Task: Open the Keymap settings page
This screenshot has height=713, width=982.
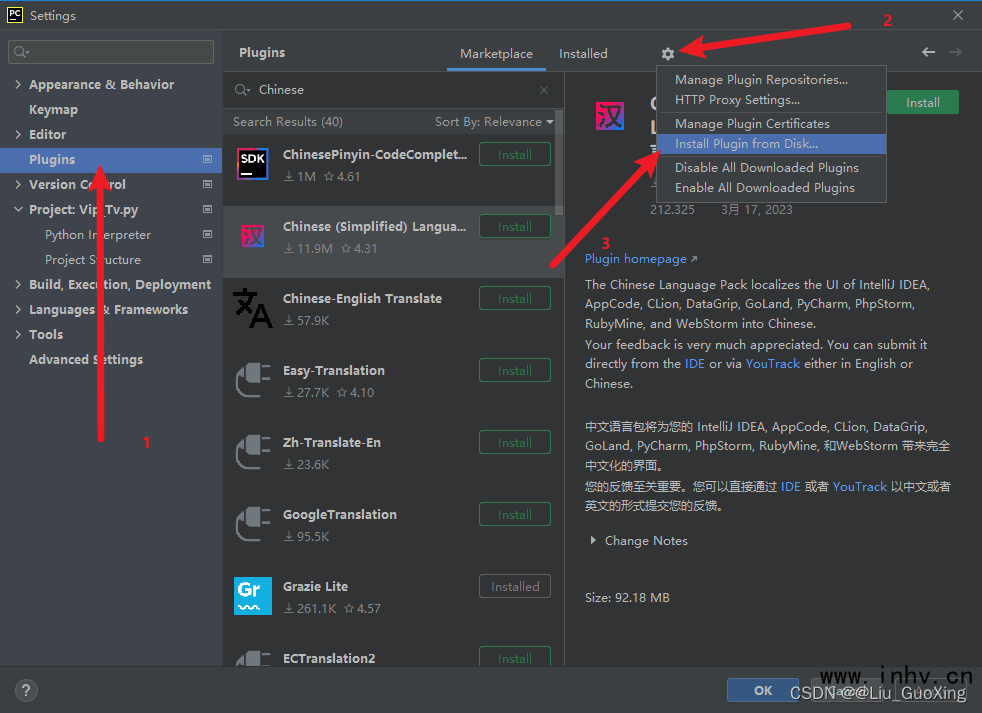Action: [53, 110]
